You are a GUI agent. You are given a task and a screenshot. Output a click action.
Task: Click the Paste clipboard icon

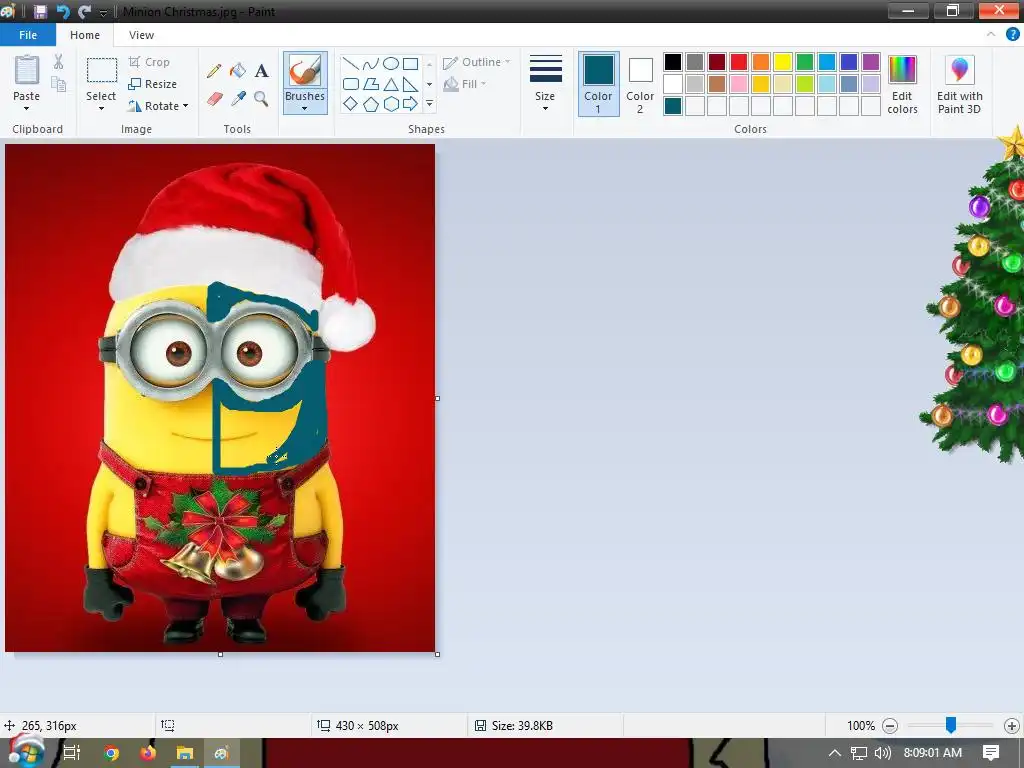tap(27, 71)
